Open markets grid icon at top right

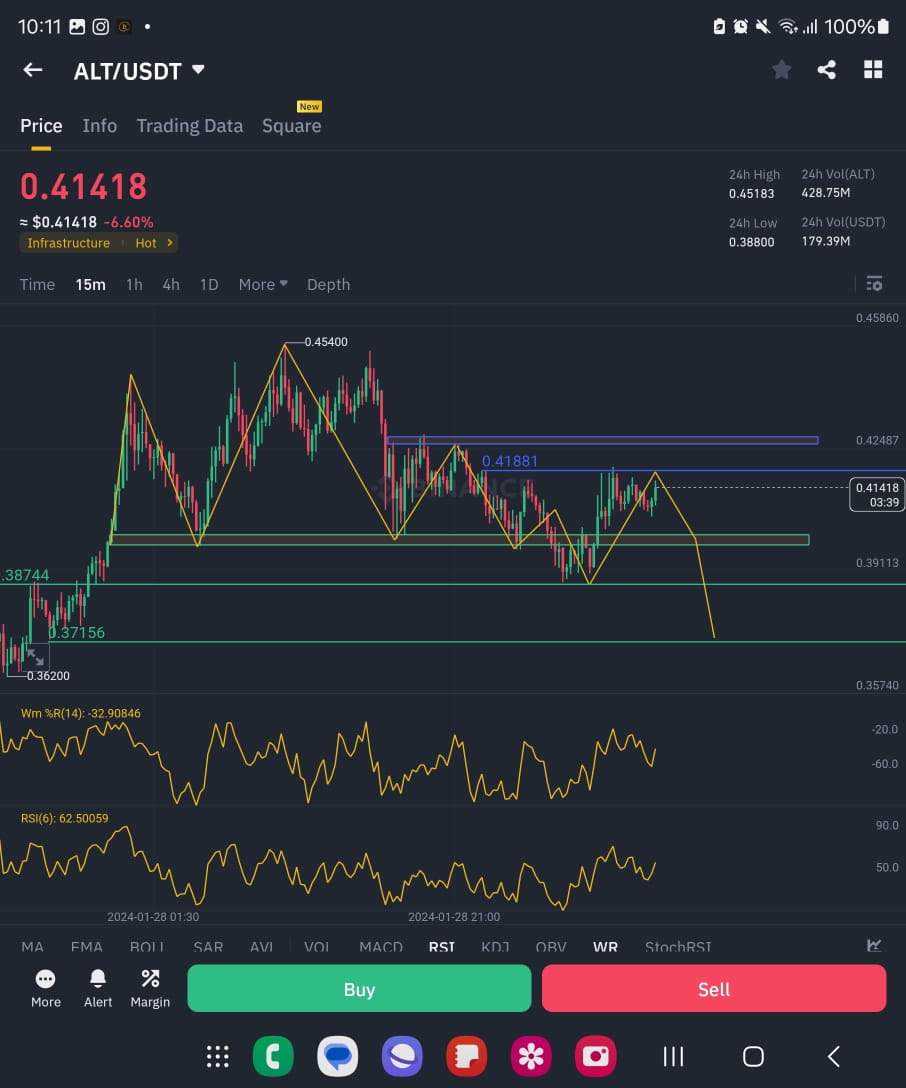pos(872,69)
